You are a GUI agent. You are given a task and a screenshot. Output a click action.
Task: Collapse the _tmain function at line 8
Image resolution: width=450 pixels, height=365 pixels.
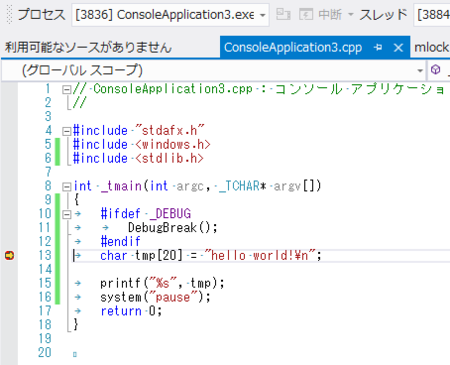point(67,186)
